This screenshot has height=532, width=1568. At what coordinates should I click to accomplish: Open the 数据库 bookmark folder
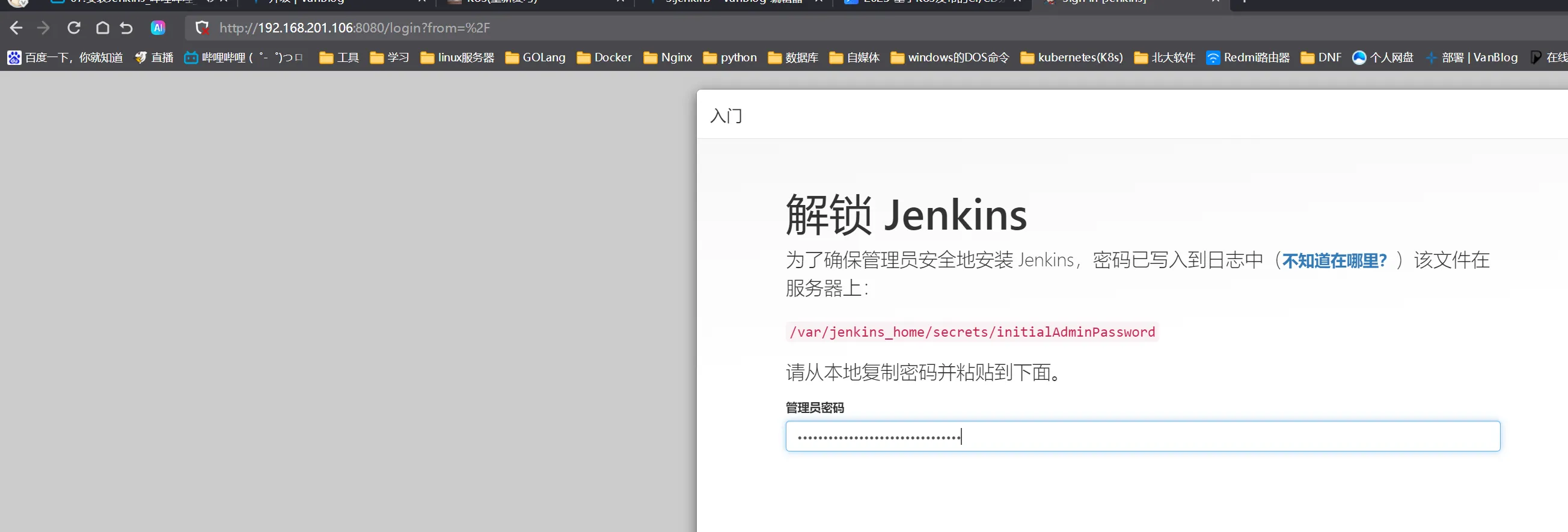[793, 58]
